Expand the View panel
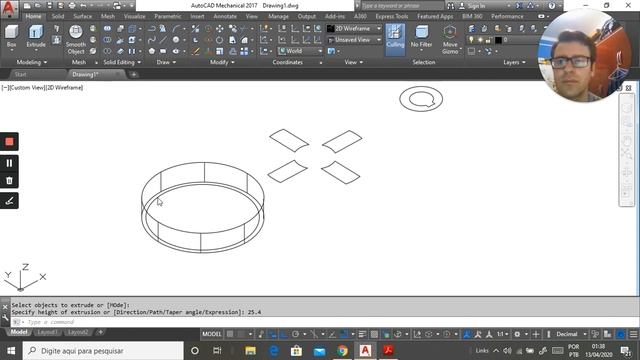 click(x=353, y=62)
